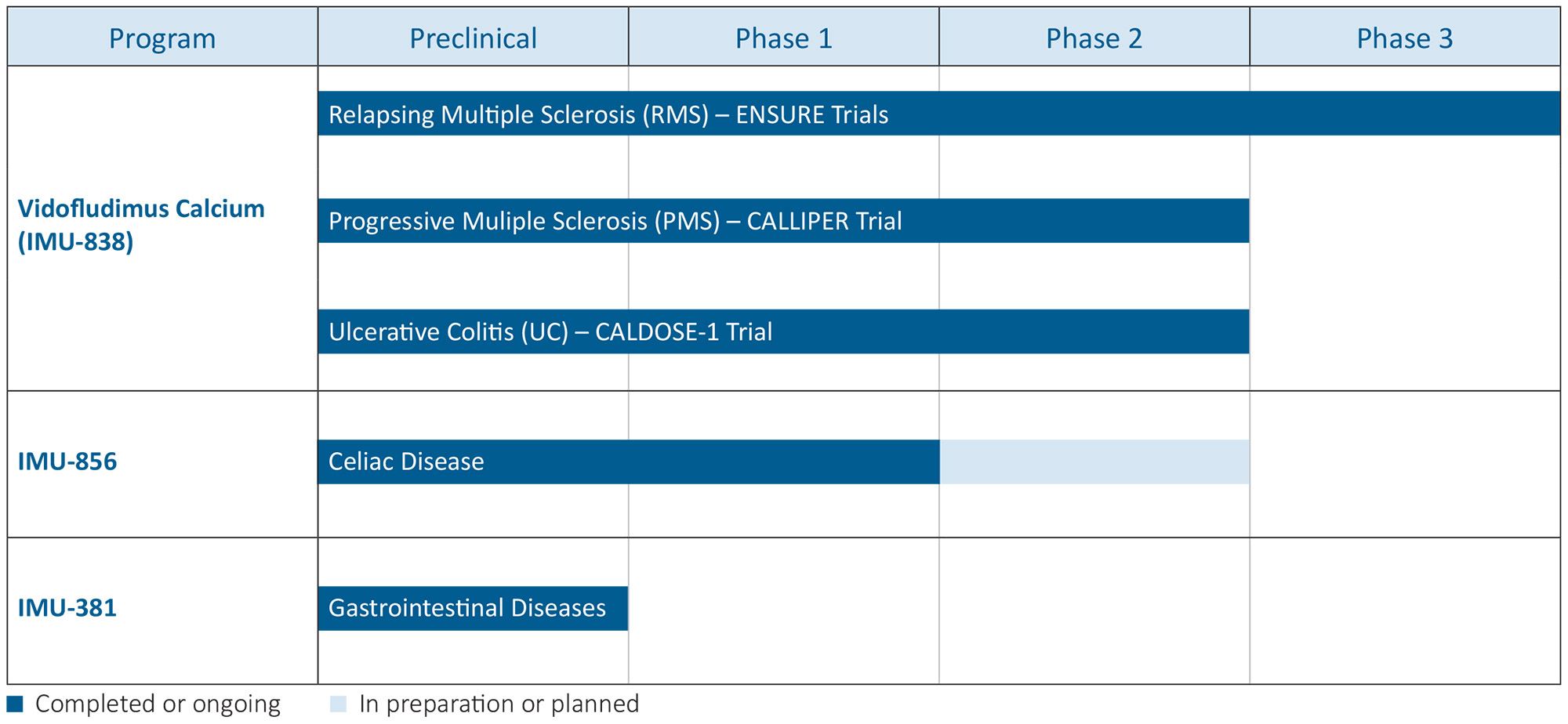Click the light blue In preparation legend swatch

tap(338, 704)
